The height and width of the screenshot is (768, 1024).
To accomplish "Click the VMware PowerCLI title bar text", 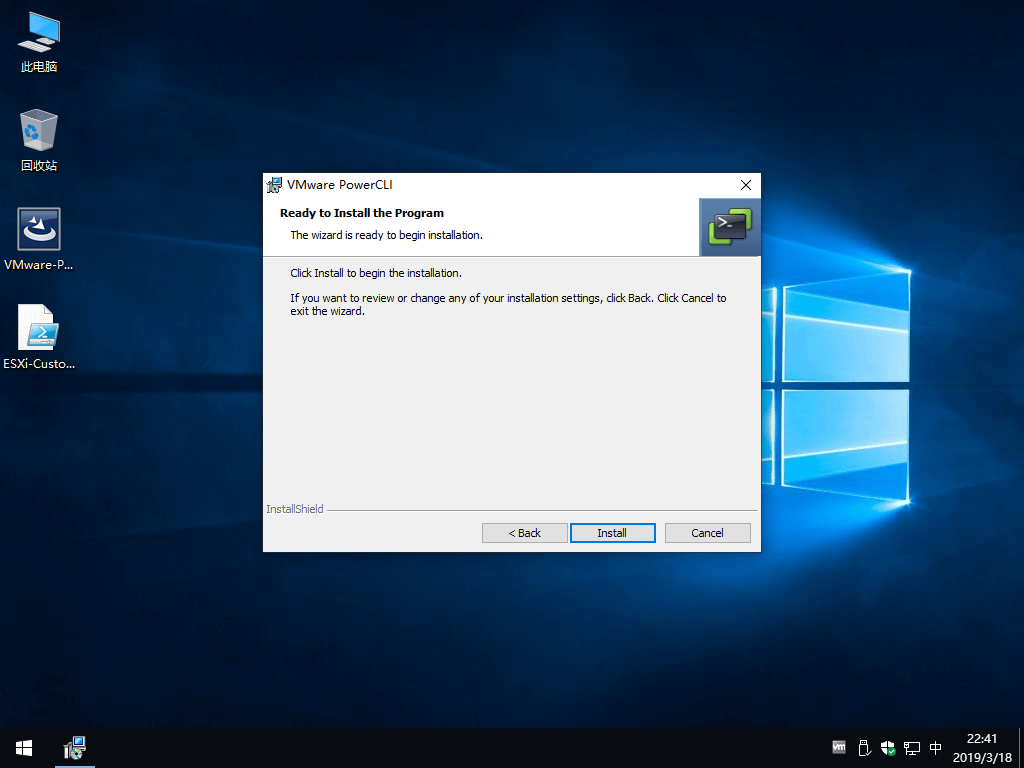I will coord(339,185).
